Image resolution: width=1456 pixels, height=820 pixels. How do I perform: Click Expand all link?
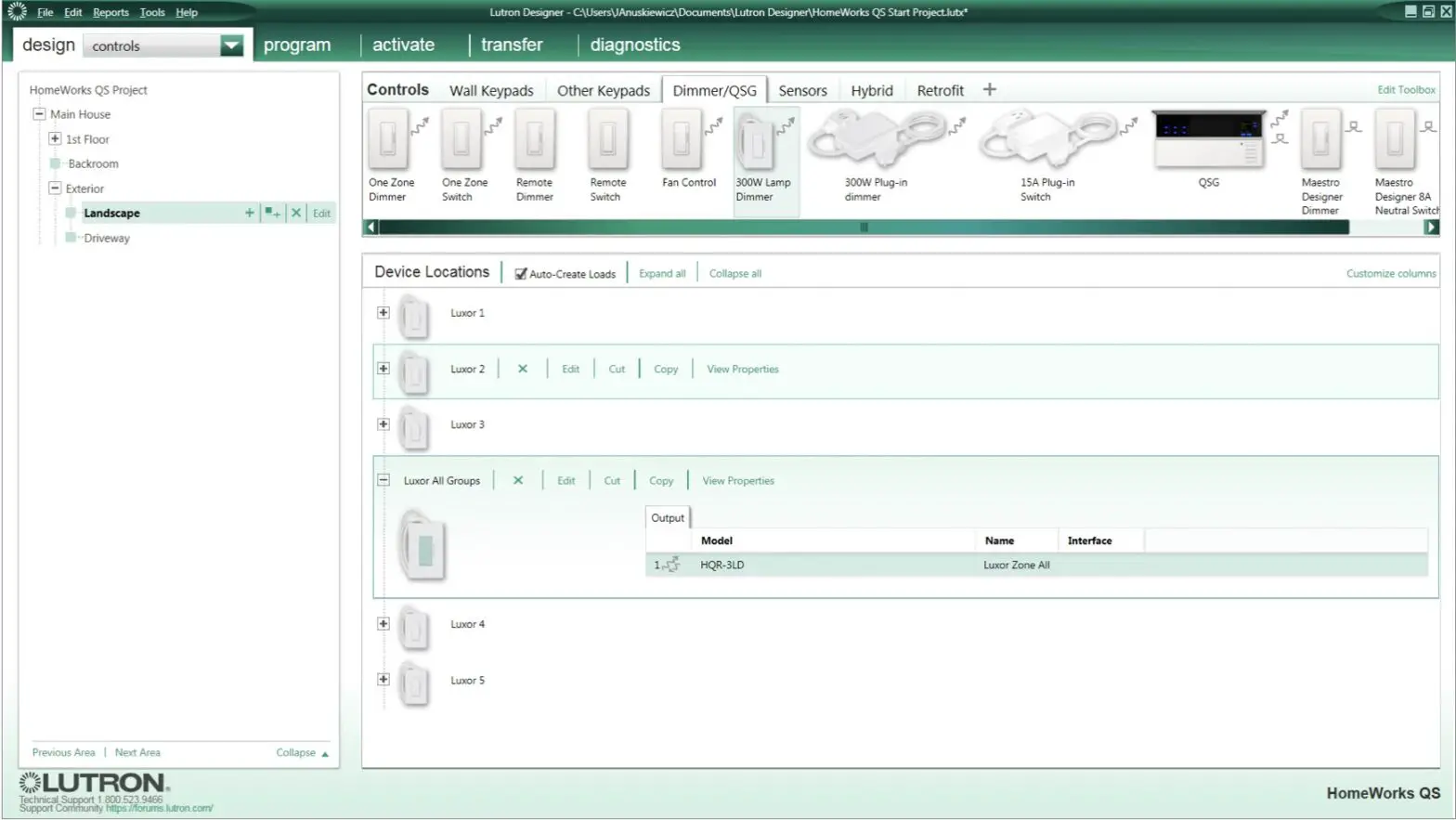tap(662, 273)
